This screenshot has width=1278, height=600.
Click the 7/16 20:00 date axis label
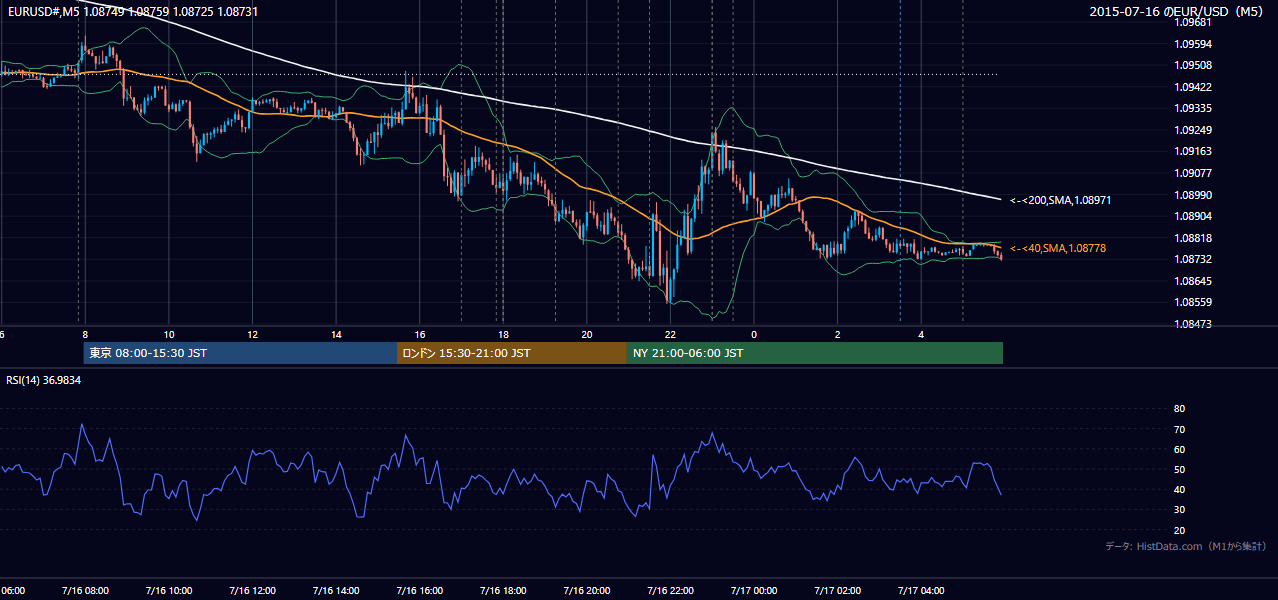(587, 590)
